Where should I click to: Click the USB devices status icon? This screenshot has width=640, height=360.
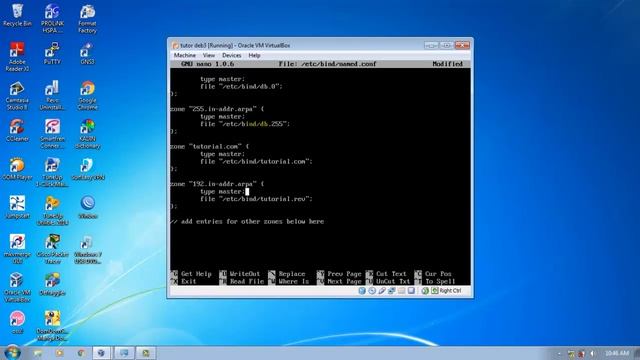[x=382, y=291]
